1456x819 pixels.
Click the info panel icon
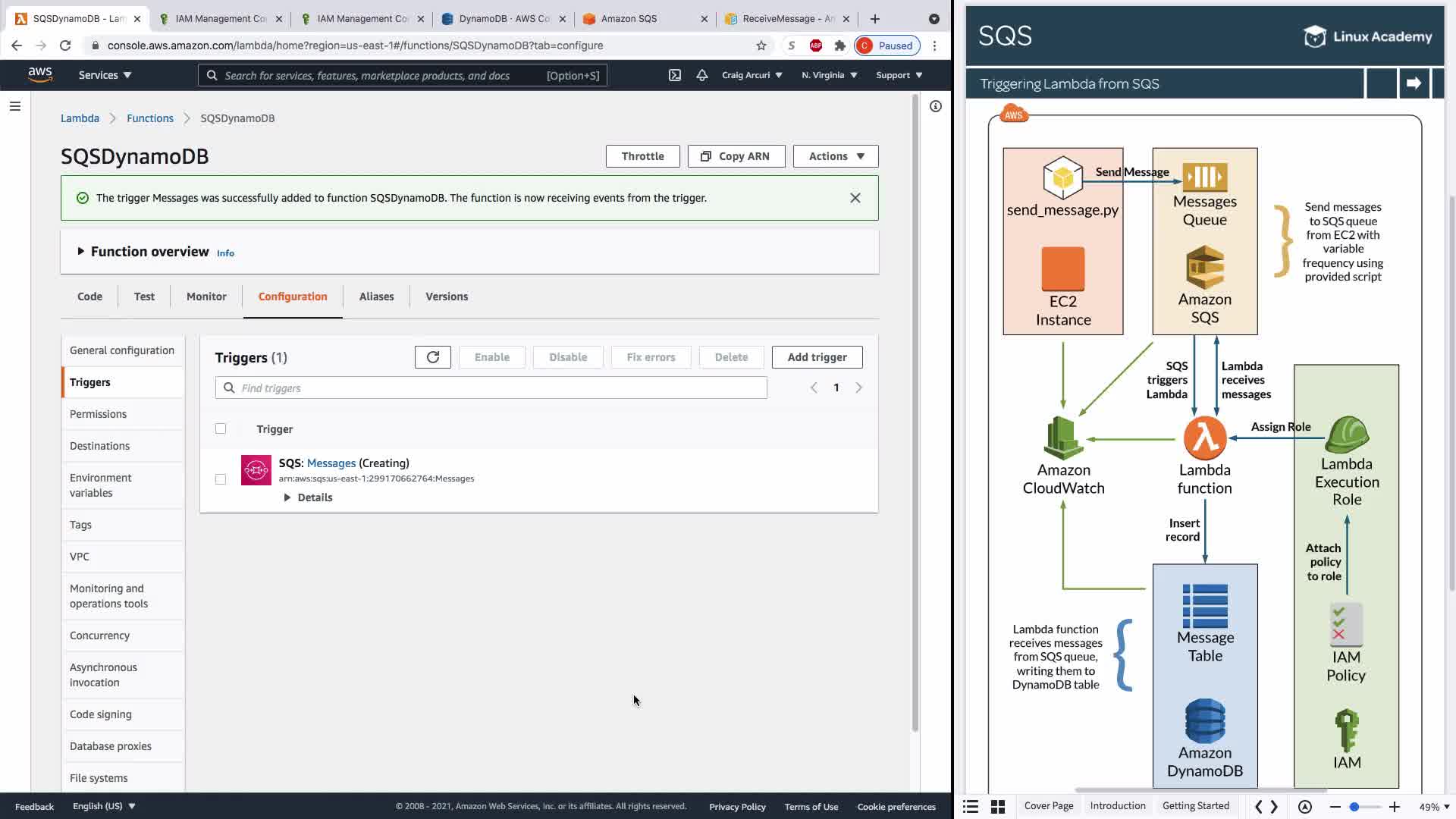pyautogui.click(x=935, y=106)
